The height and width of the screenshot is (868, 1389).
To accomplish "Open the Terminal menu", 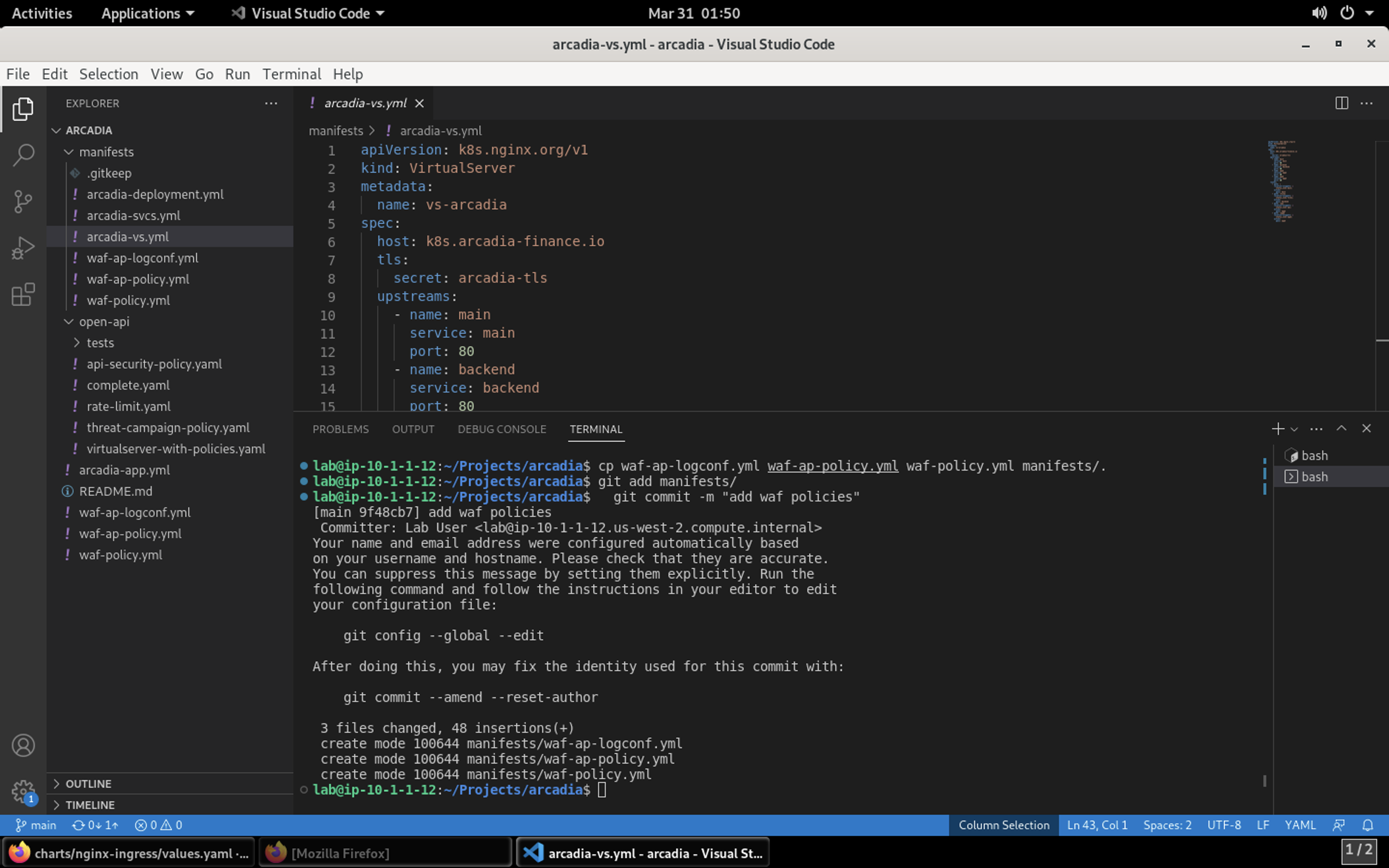I will click(292, 74).
